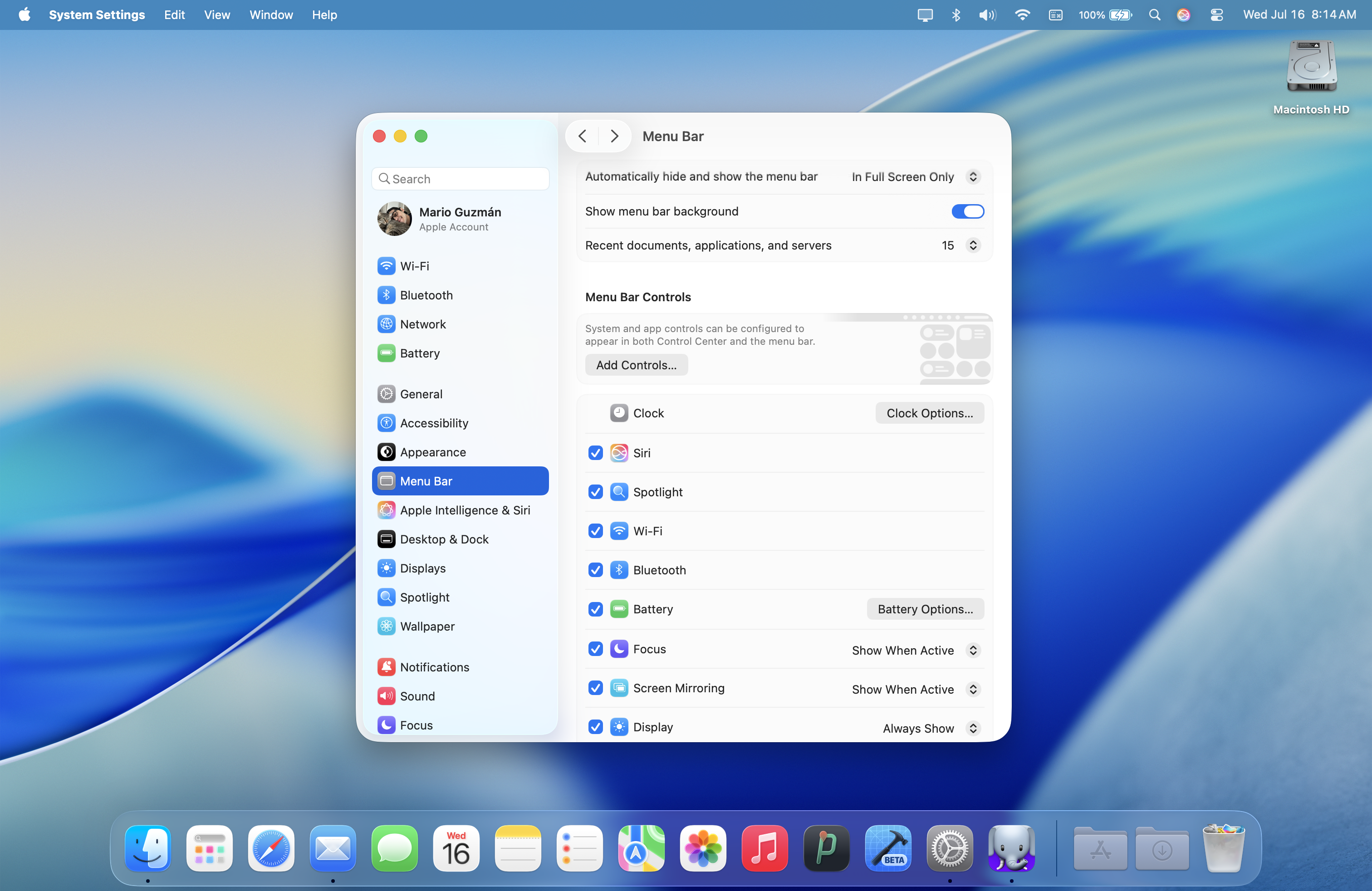Uncheck the Battery menu bar checkbox

click(x=596, y=609)
